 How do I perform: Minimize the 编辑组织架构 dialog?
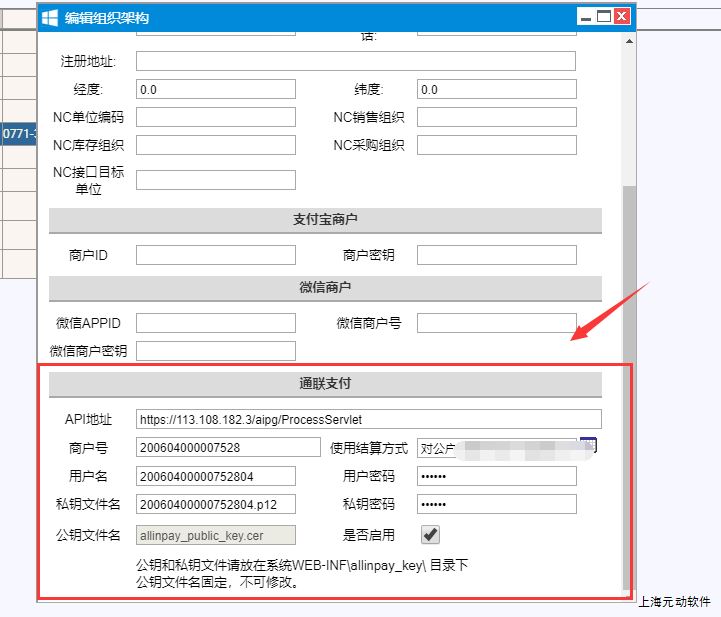pyautogui.click(x=584, y=16)
